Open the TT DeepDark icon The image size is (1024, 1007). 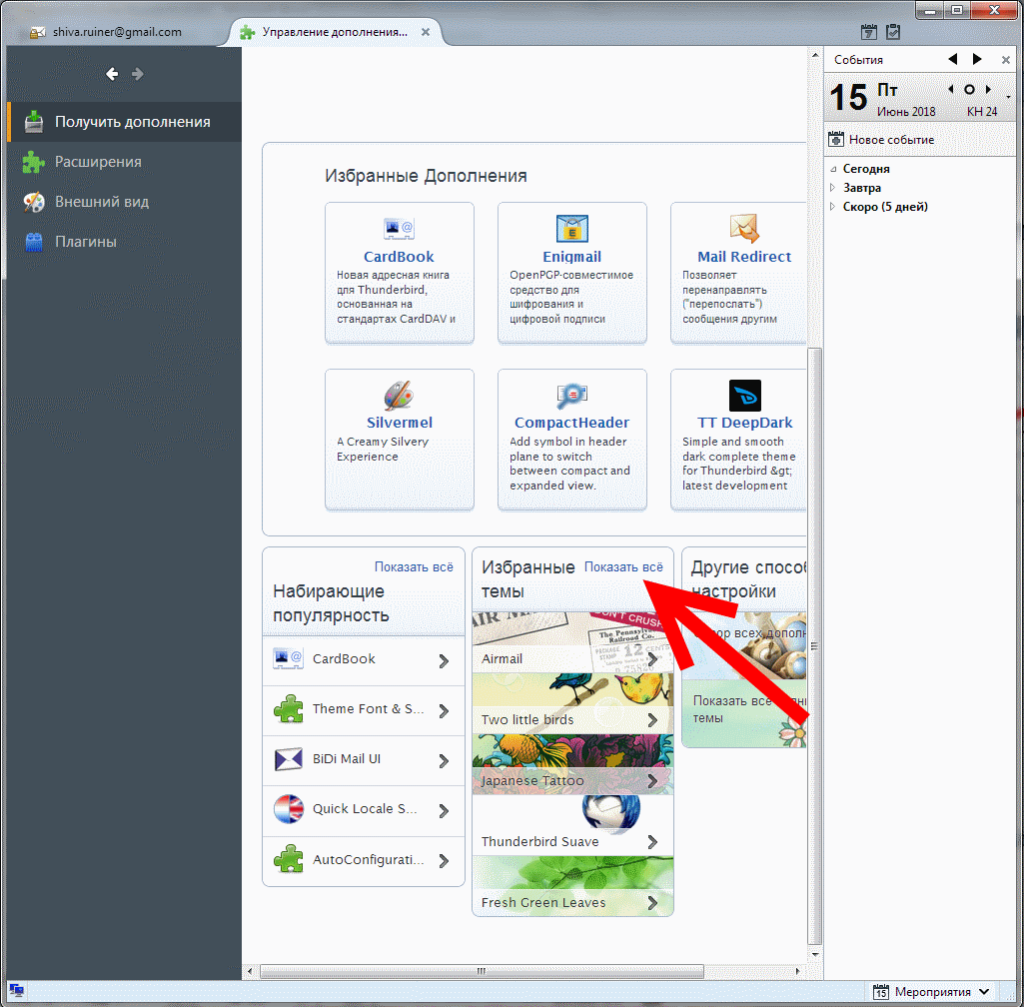pos(744,394)
